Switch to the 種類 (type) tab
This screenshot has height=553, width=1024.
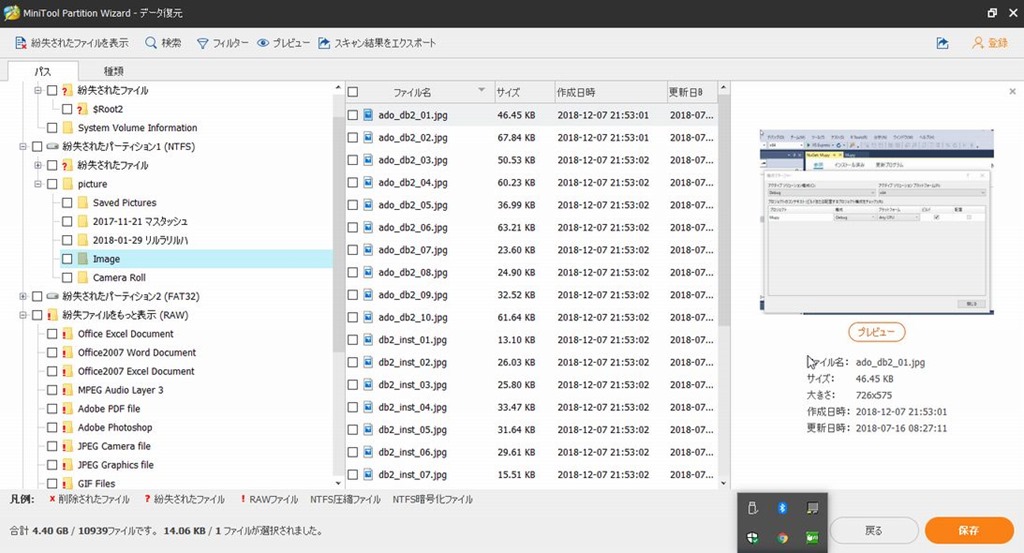coord(114,71)
